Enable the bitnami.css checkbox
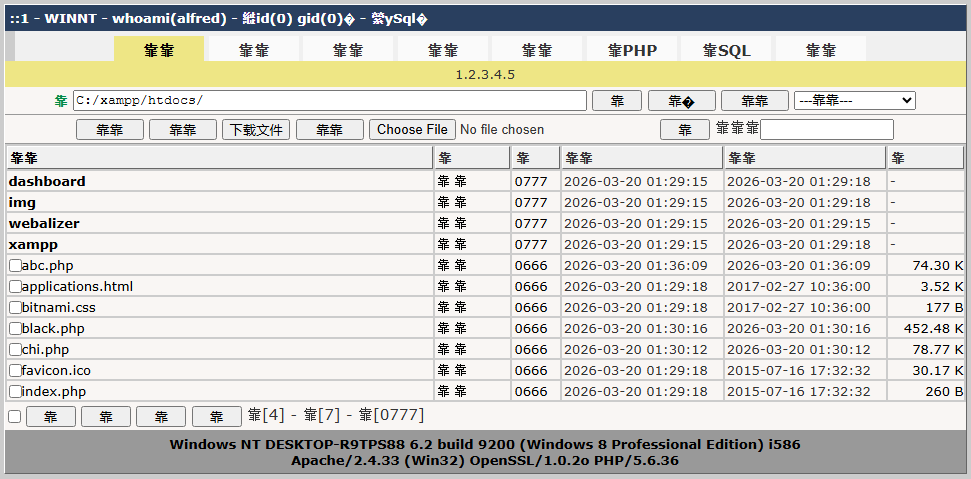971x479 pixels. 15,308
